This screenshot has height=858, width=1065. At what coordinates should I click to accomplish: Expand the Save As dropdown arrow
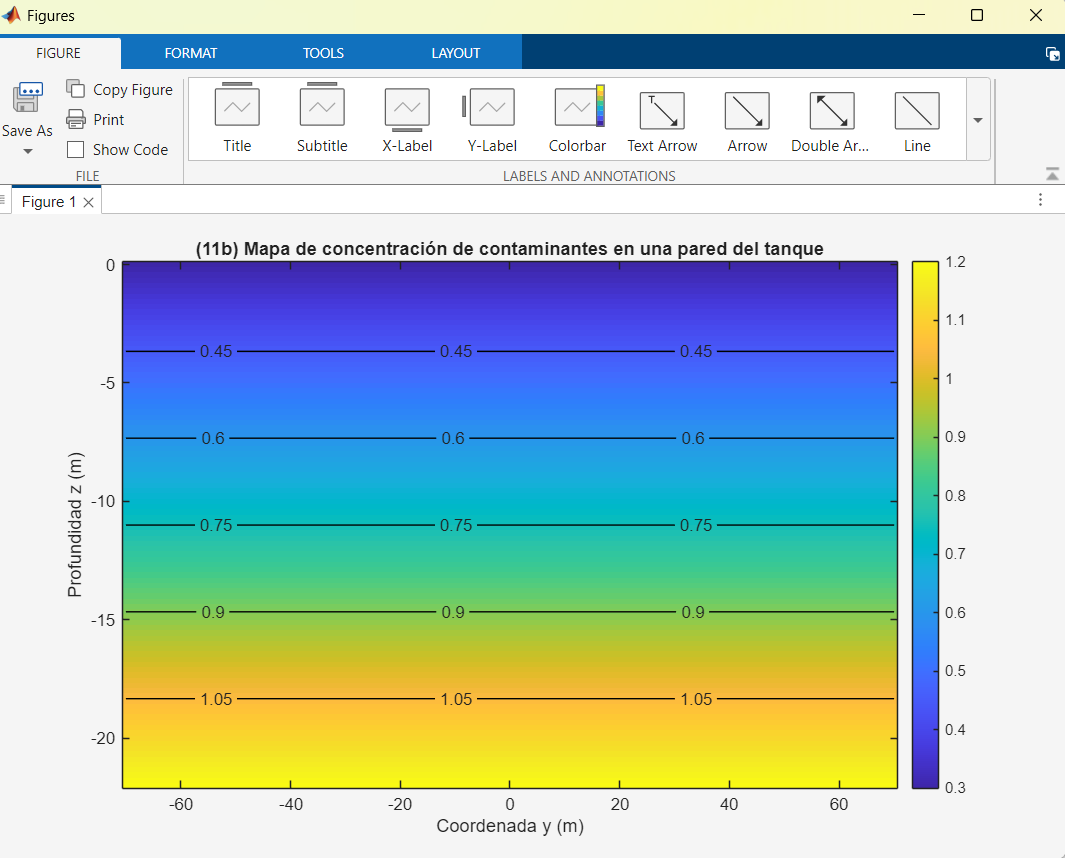click(x=27, y=152)
